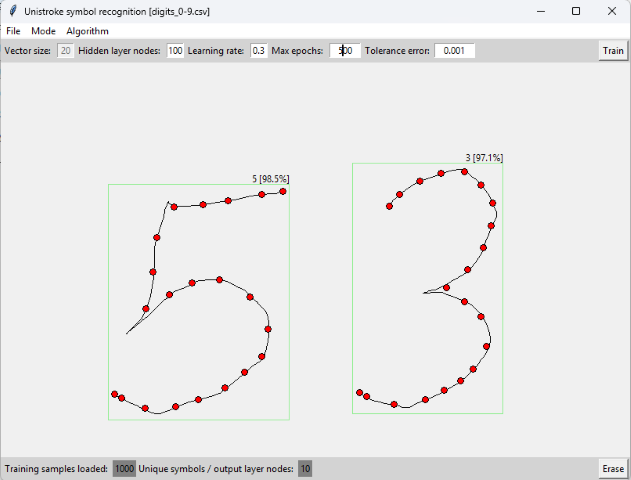Open the Algorithm menu
Screen dimensions: 631x480
point(88,31)
